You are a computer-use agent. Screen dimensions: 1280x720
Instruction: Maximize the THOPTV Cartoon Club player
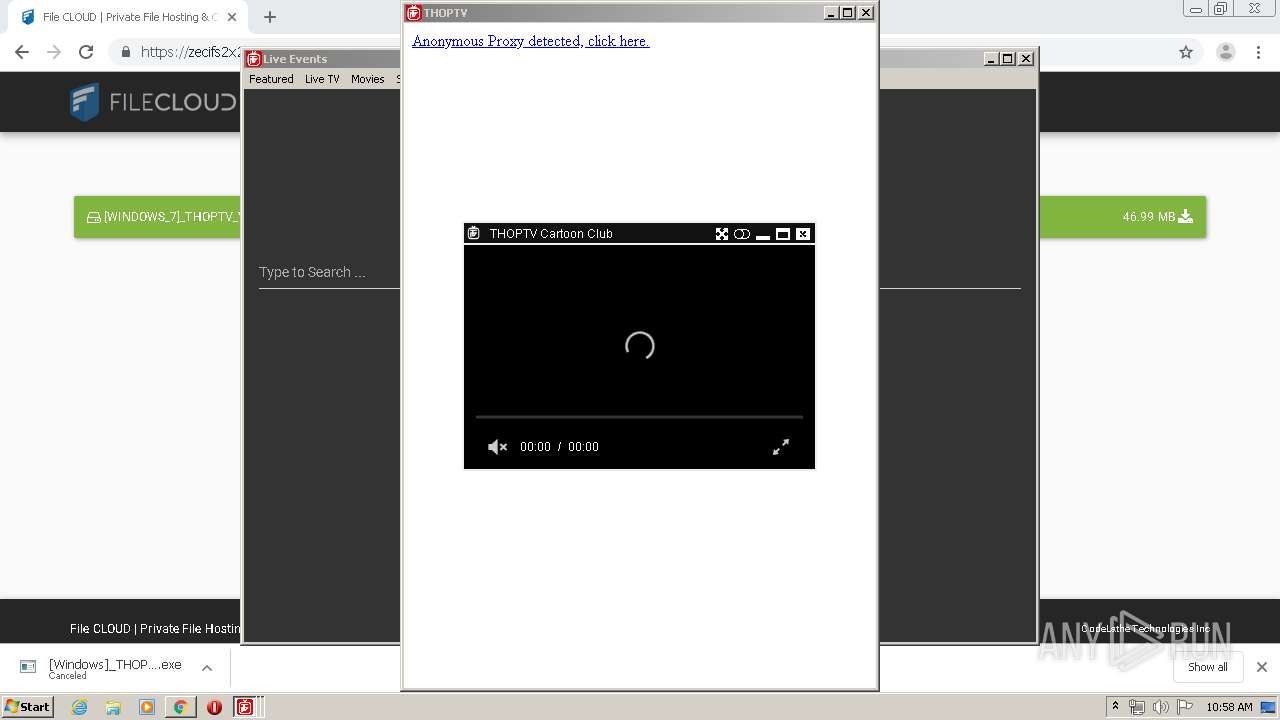[x=783, y=234]
